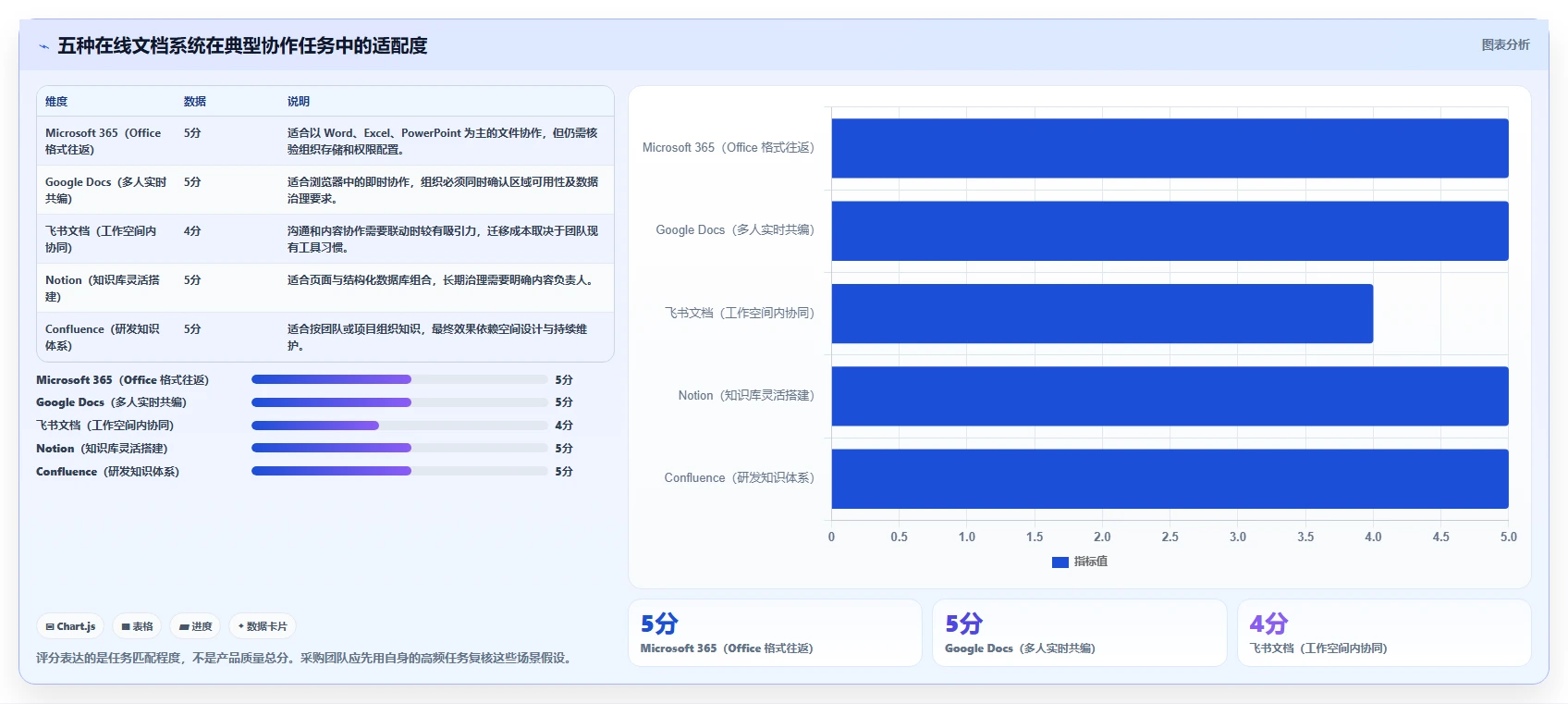Click description starting 适合按团队或项目组织知识
1568x704 pixels.
(x=437, y=337)
